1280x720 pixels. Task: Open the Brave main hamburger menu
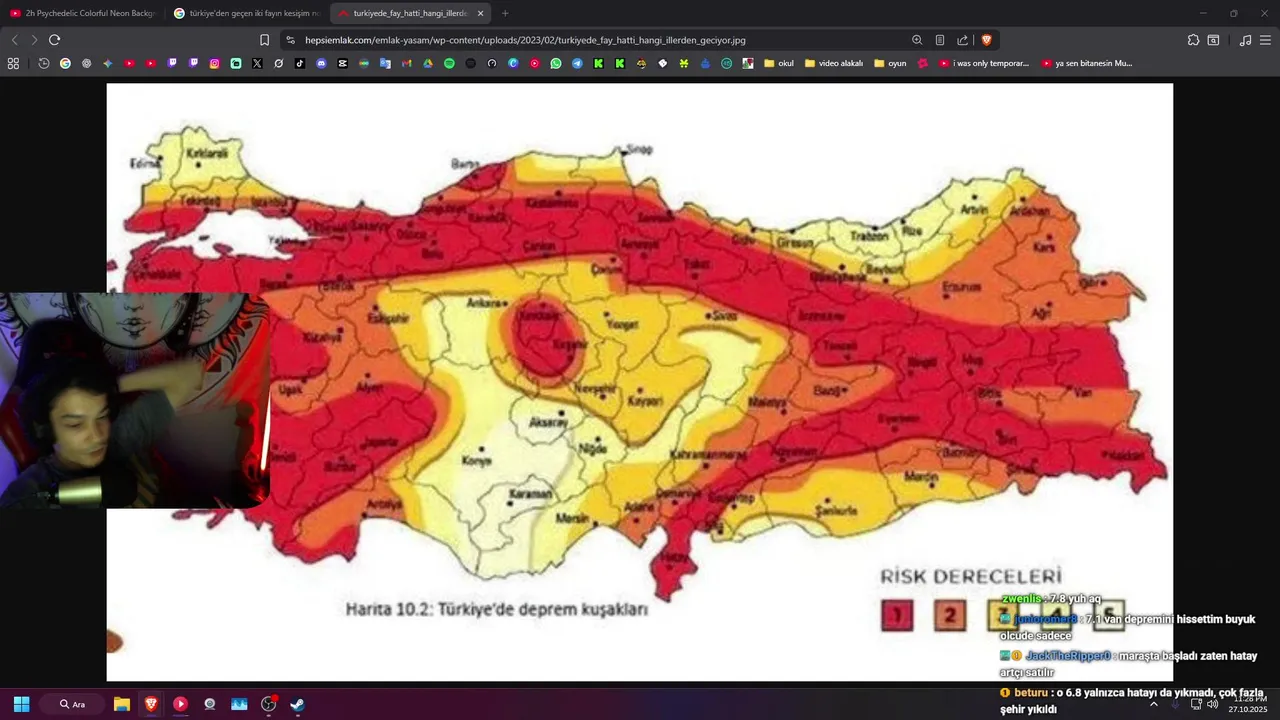[x=1265, y=40]
